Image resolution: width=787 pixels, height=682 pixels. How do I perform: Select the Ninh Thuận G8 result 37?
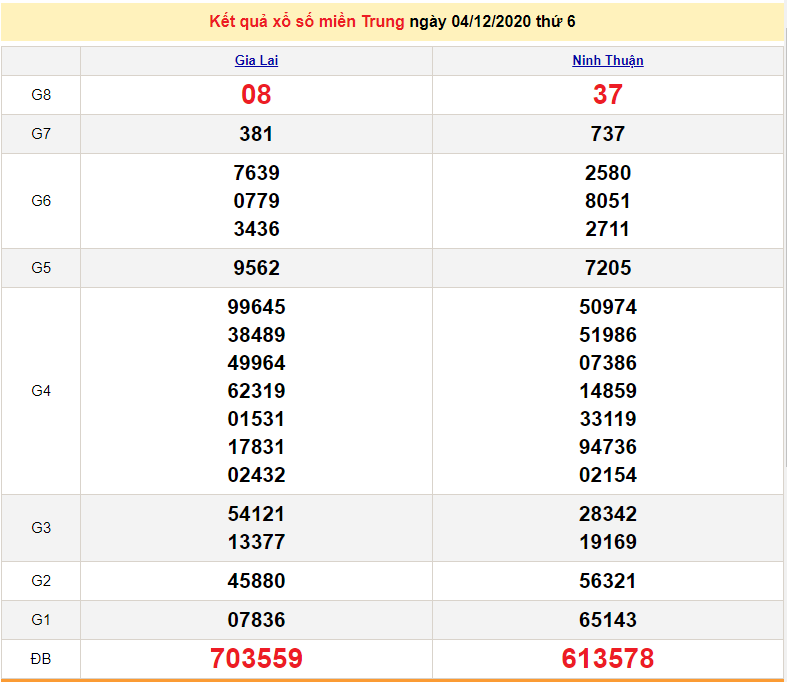coord(607,95)
